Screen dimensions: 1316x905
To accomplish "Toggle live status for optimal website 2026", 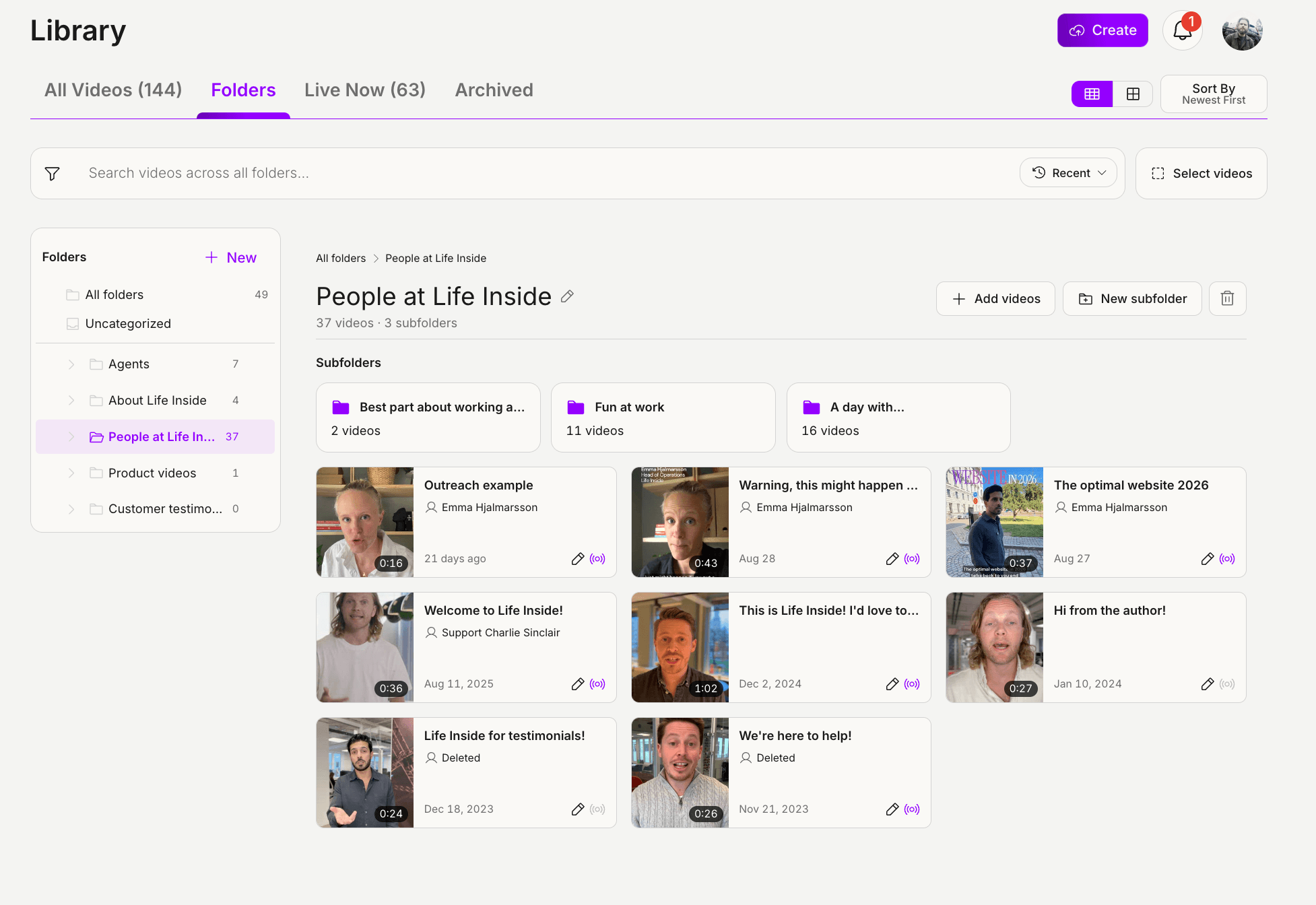I will [x=1227, y=559].
